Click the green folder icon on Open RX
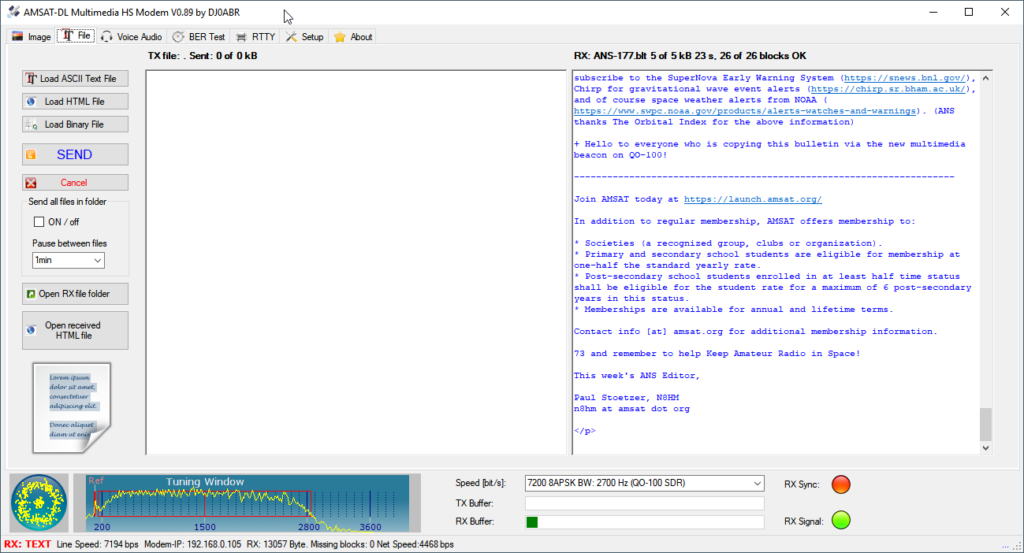This screenshot has width=1024, height=553. [31, 294]
